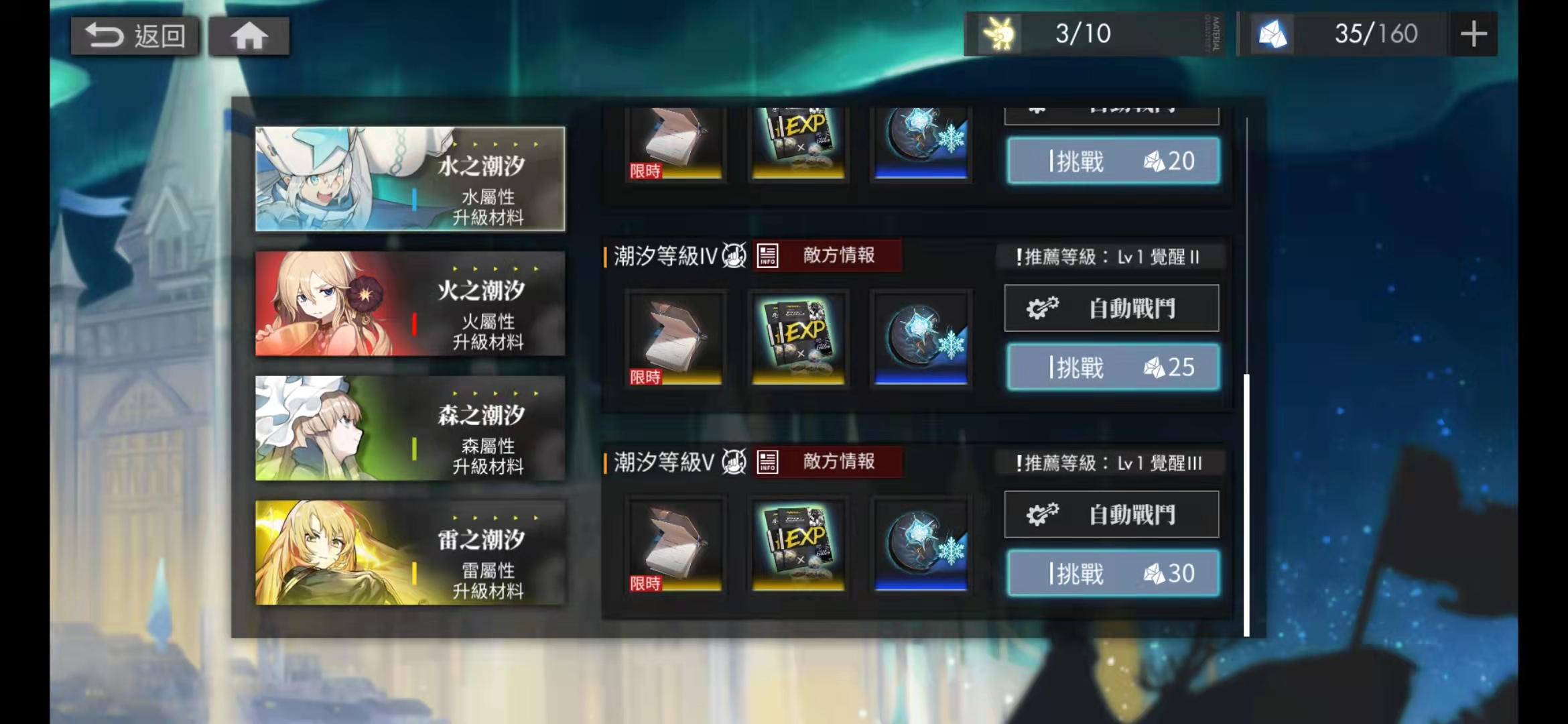Start the 挑戰 challenge costing 30 stamina

pos(1113,573)
